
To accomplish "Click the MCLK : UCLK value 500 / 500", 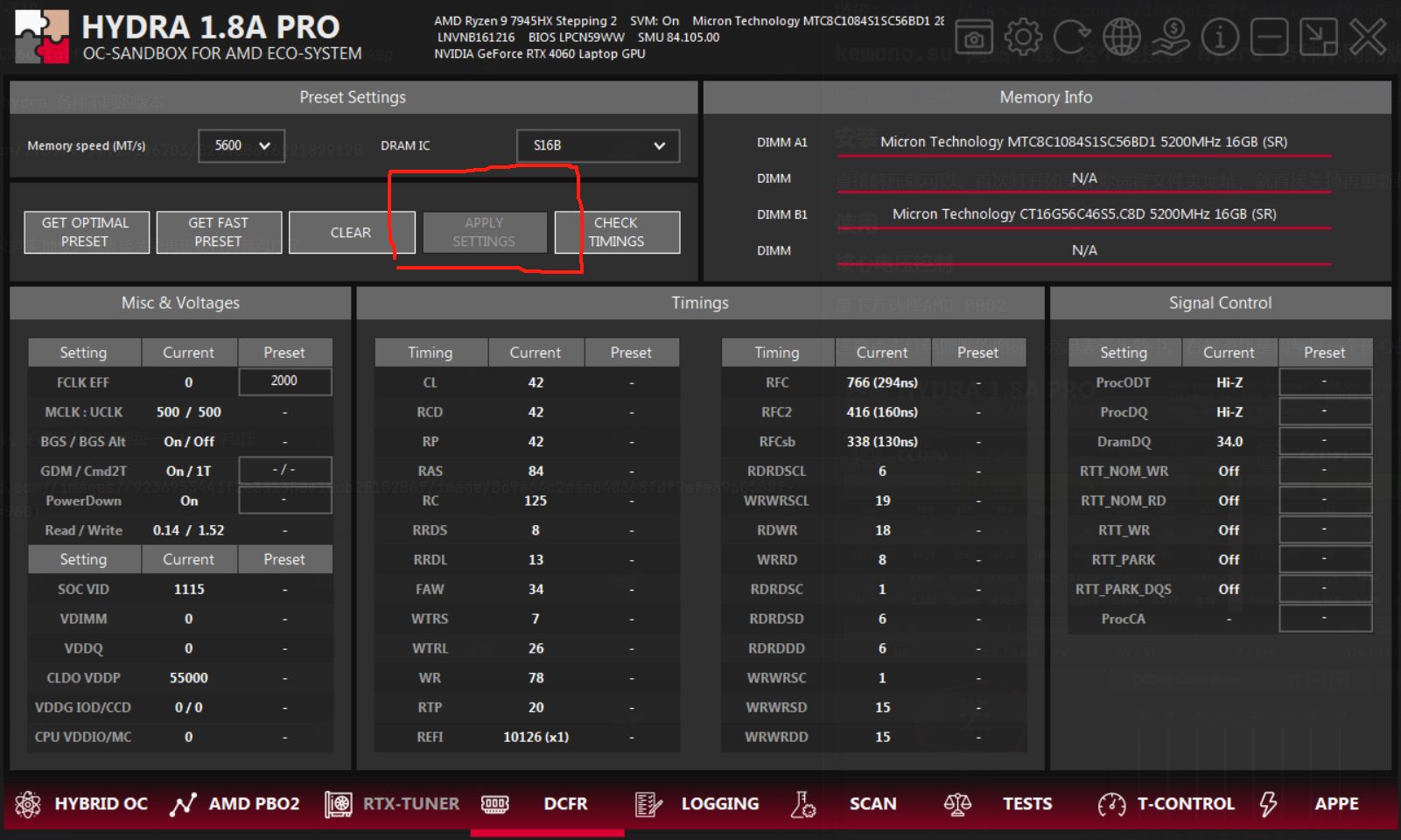I will pos(189,412).
